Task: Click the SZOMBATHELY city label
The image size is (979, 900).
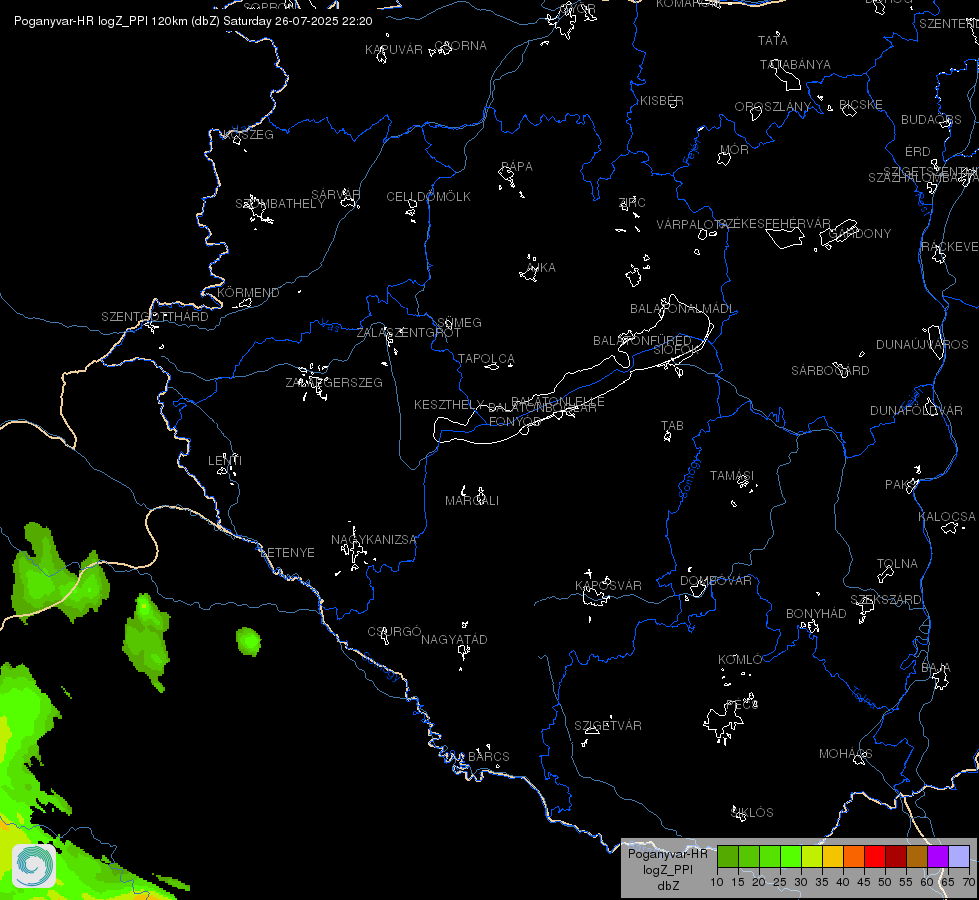Action: (x=280, y=204)
